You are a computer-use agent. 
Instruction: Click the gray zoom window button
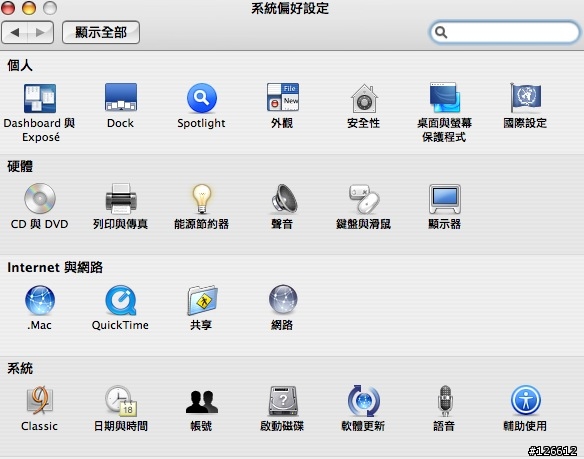pos(50,8)
